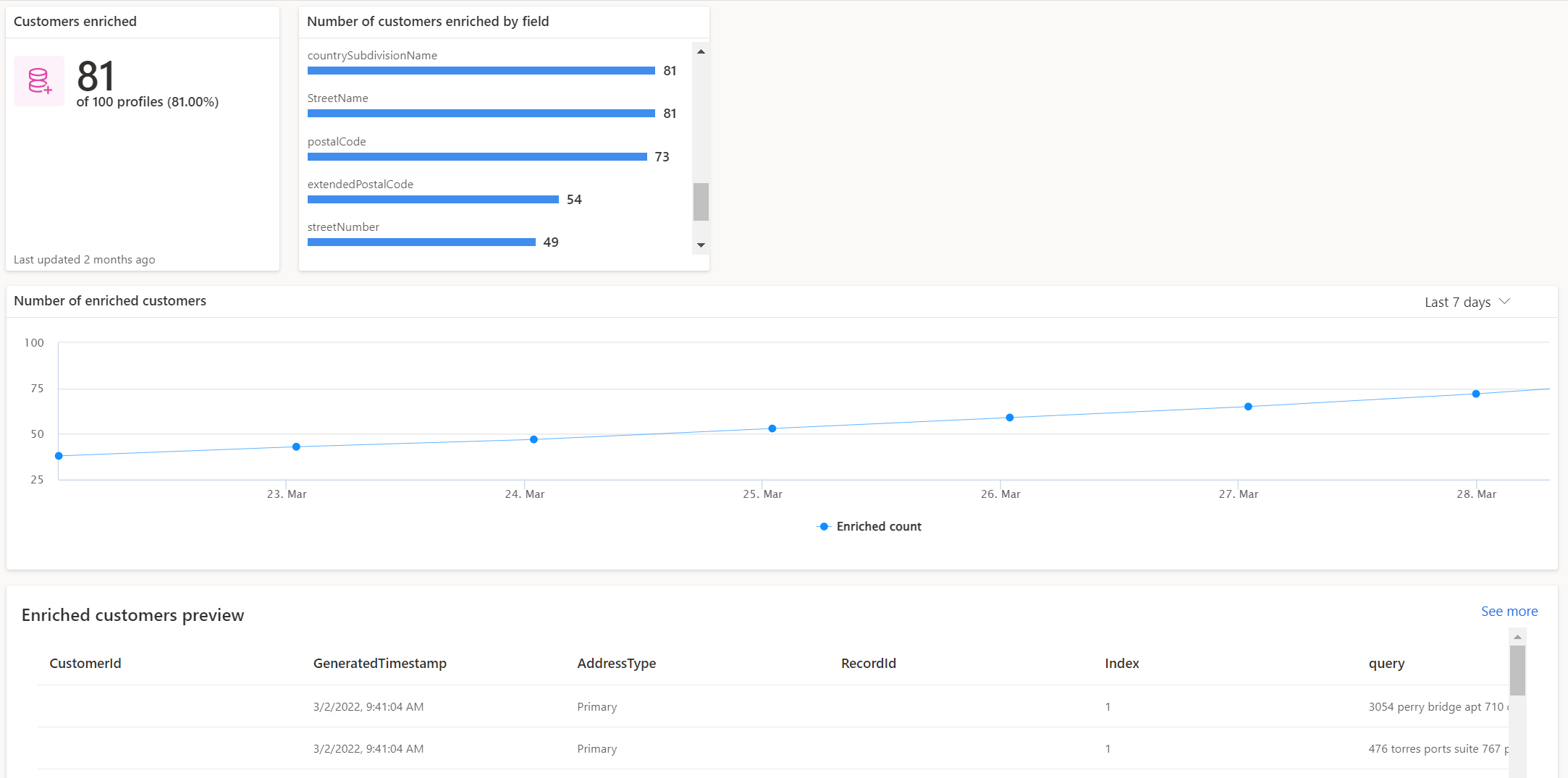Select the 23. Mar data point
The width and height of the screenshot is (1568, 778).
pos(295,447)
